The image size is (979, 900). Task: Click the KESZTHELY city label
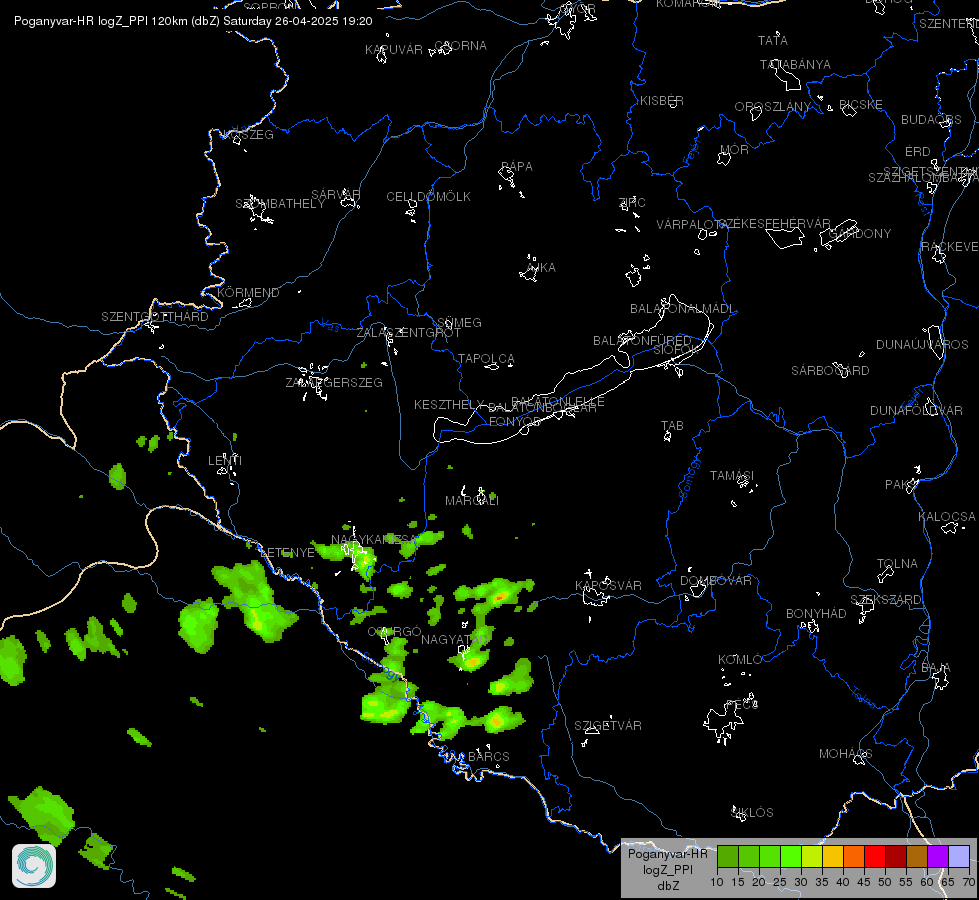(x=449, y=405)
